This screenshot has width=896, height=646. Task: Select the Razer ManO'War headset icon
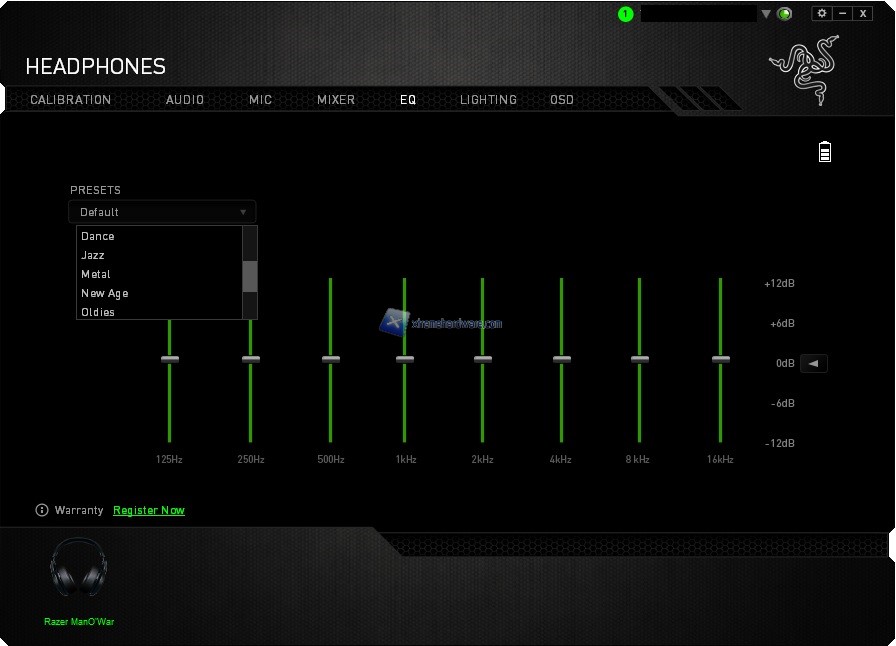pos(79,568)
